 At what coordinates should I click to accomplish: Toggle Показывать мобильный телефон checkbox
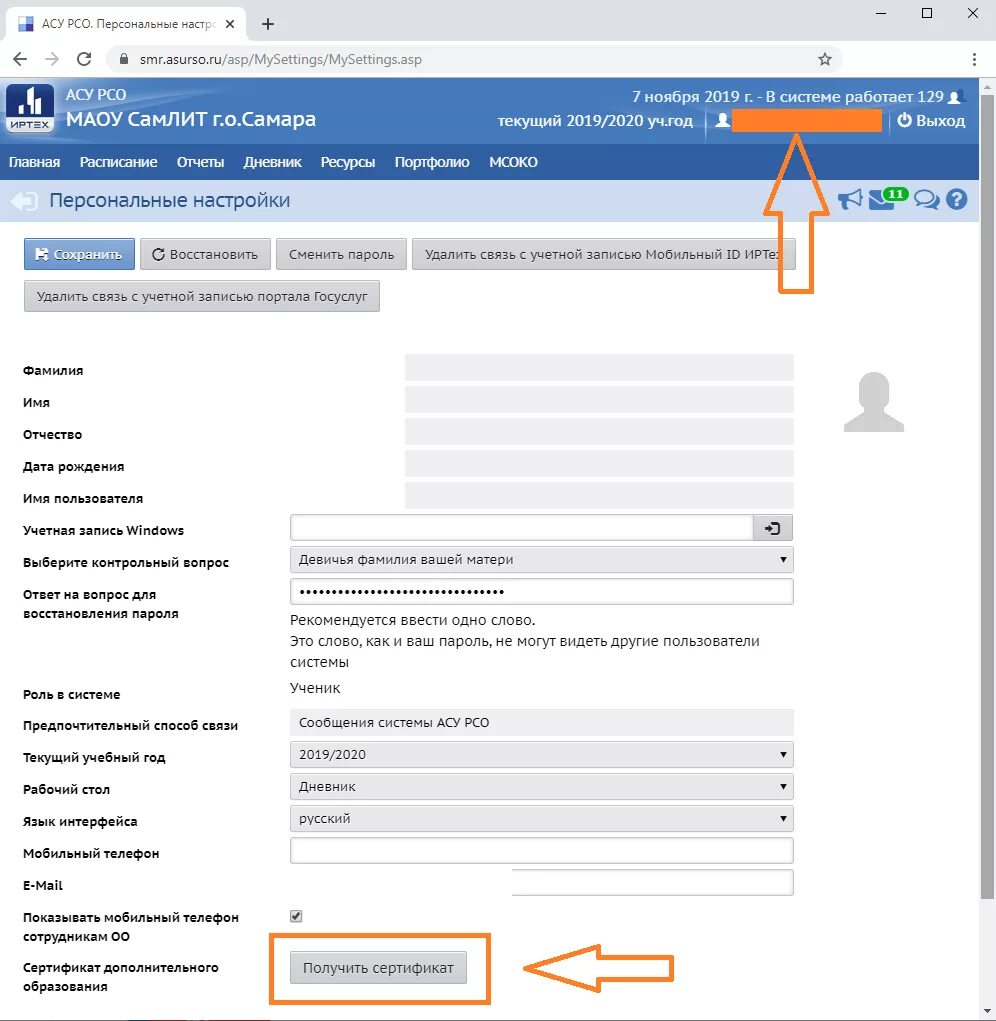point(296,916)
